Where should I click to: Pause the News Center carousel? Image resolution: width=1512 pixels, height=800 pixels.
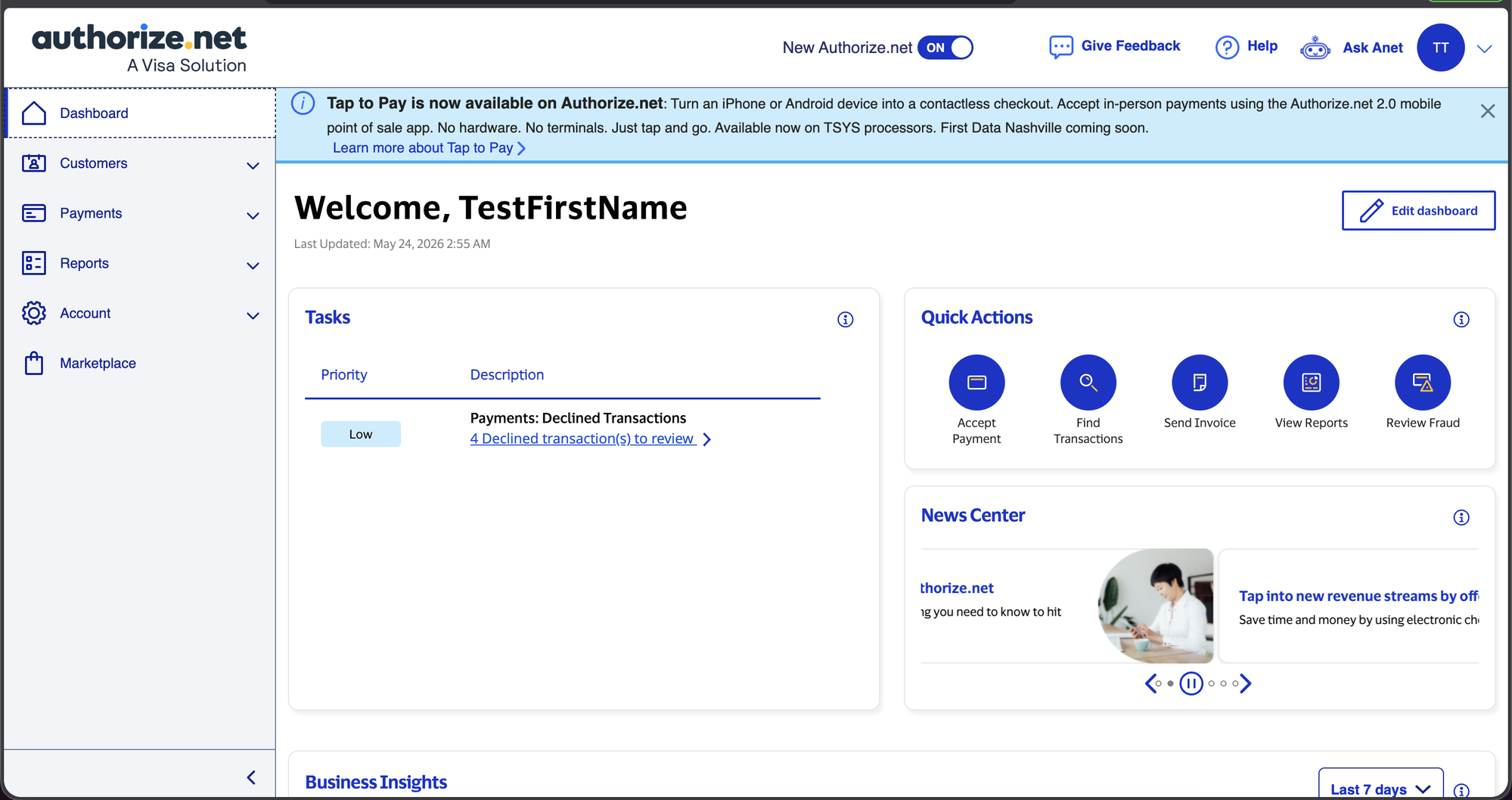(x=1191, y=684)
